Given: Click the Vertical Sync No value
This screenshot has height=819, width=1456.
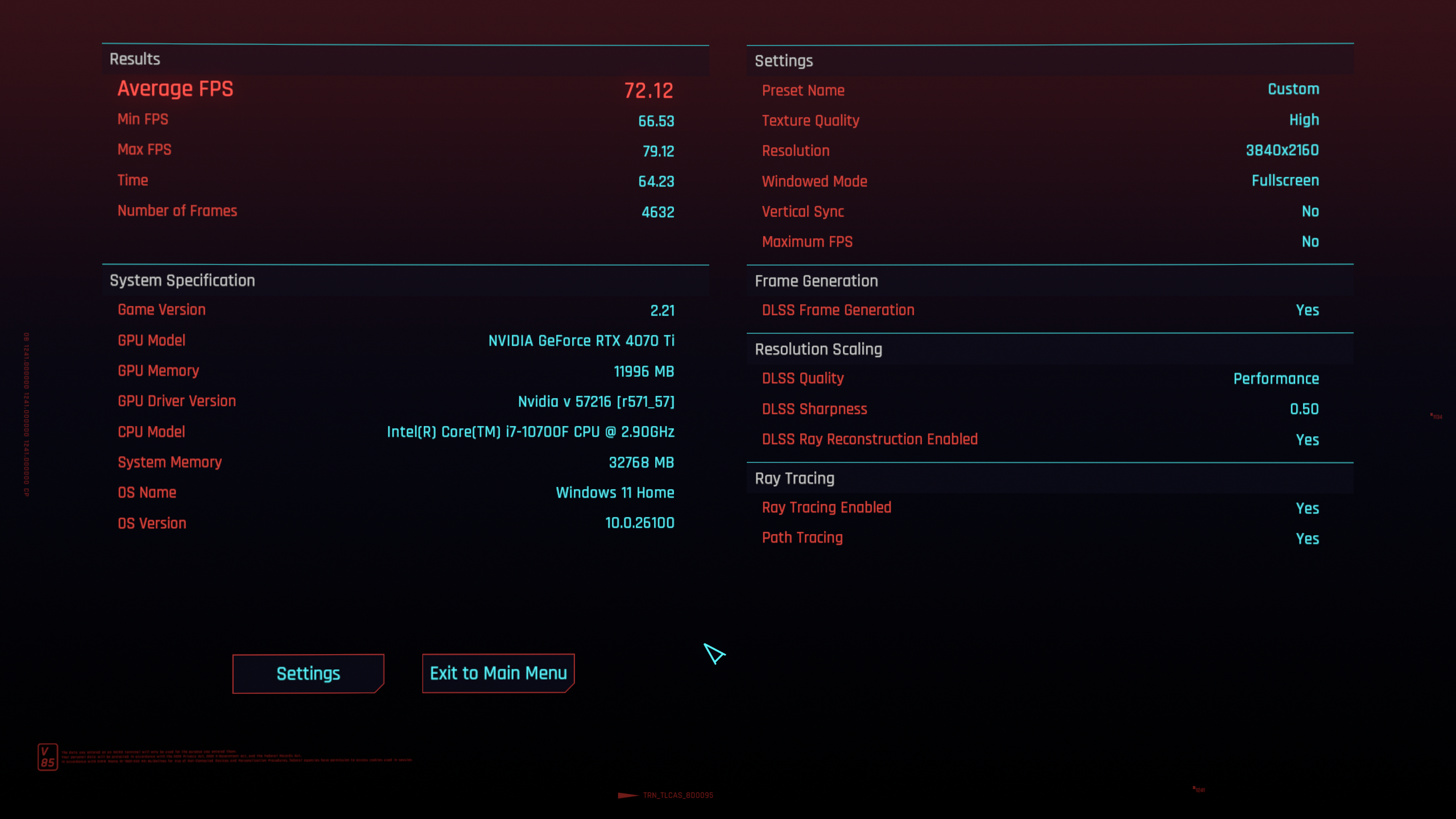Looking at the screenshot, I should pyautogui.click(x=1310, y=212).
